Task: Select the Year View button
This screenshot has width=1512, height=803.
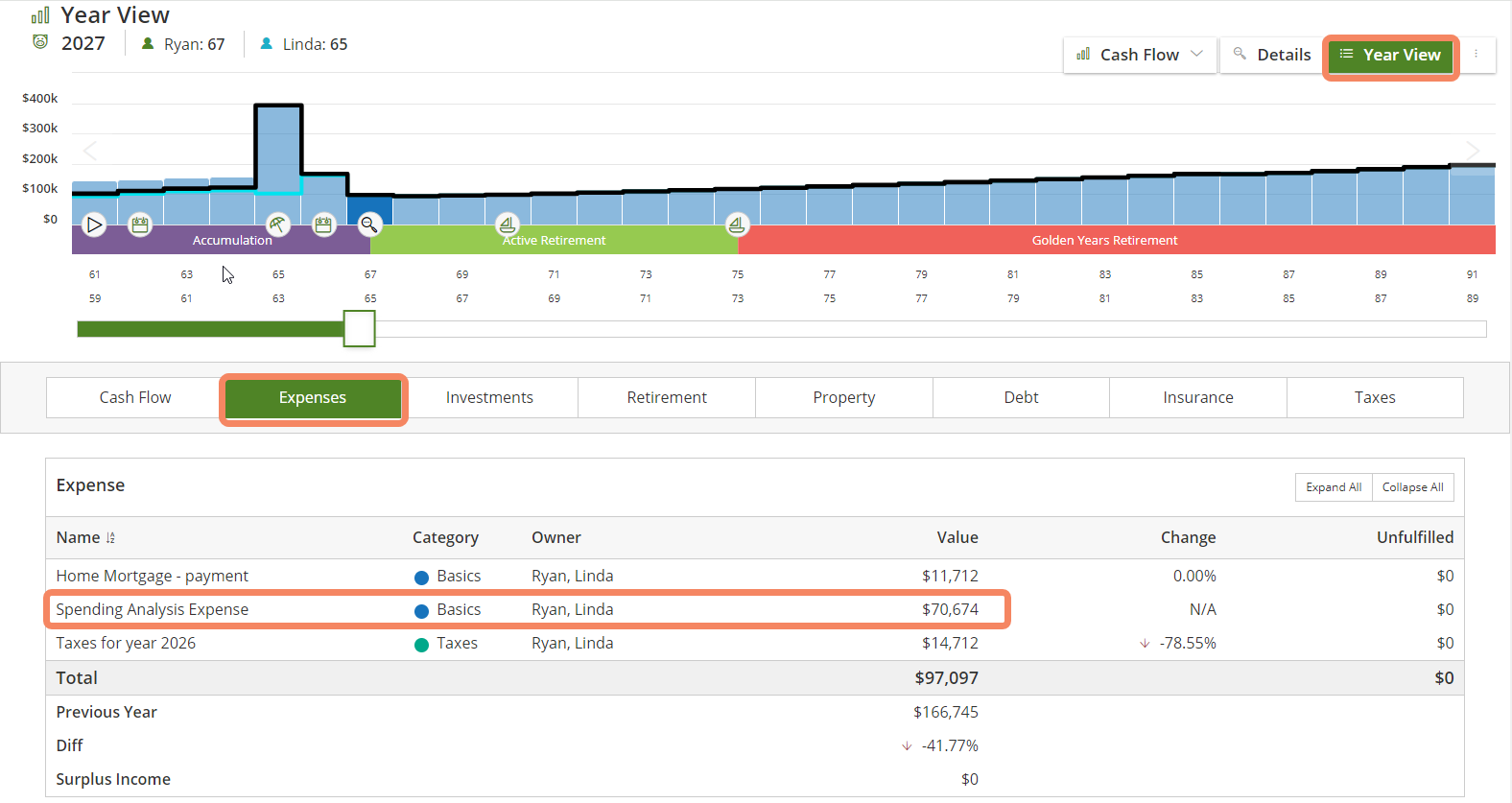Action: [x=1391, y=55]
